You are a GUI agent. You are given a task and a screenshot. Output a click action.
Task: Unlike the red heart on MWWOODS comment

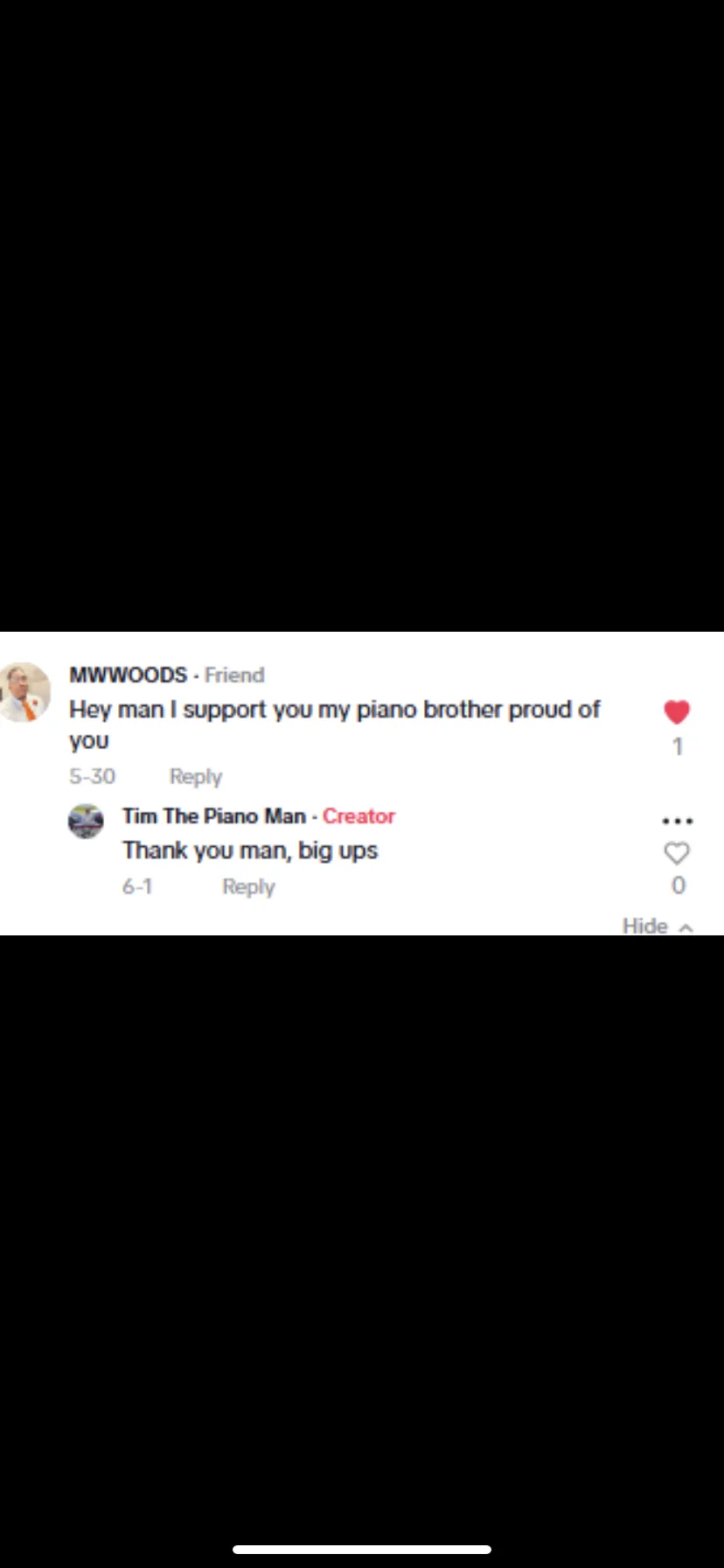click(x=677, y=712)
